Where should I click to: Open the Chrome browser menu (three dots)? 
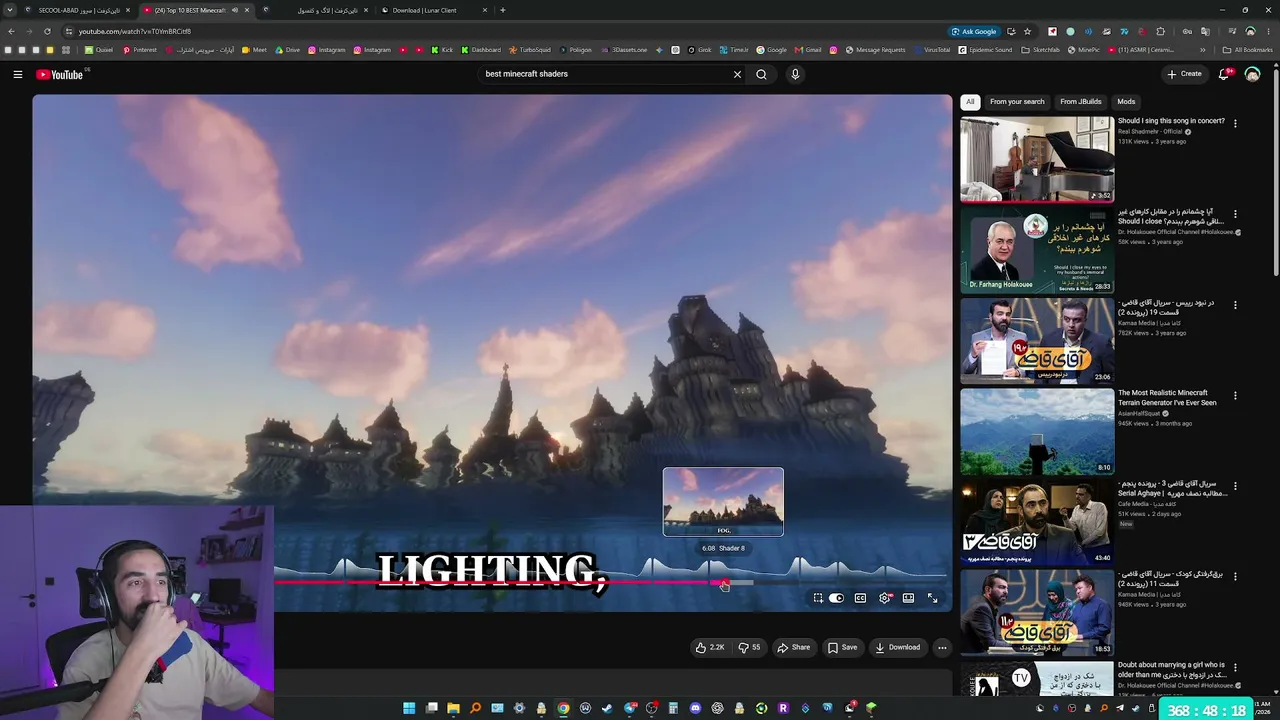[x=1268, y=31]
